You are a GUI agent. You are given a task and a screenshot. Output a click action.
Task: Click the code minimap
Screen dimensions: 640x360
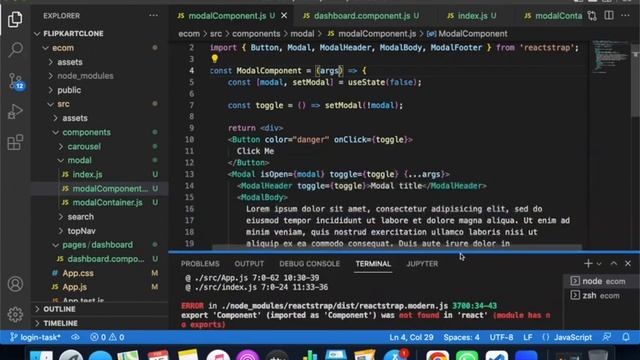610,57
